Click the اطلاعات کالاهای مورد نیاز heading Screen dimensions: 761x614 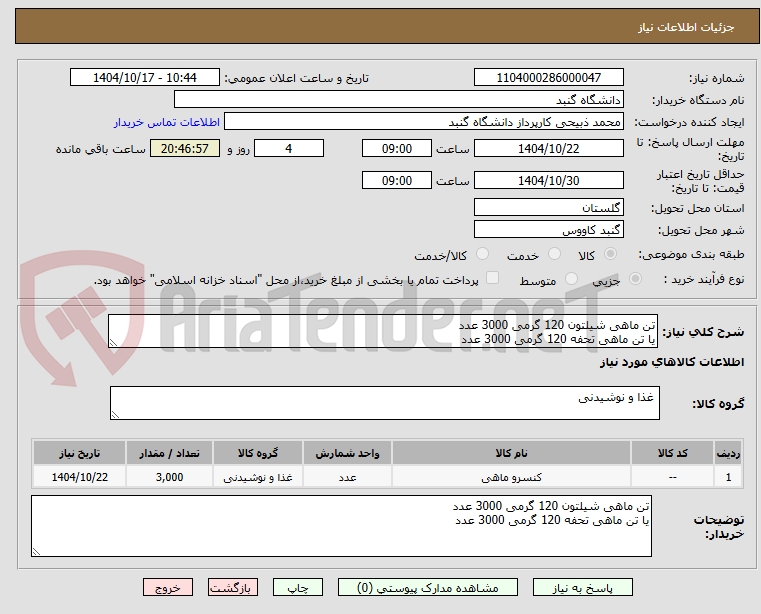[672, 362]
